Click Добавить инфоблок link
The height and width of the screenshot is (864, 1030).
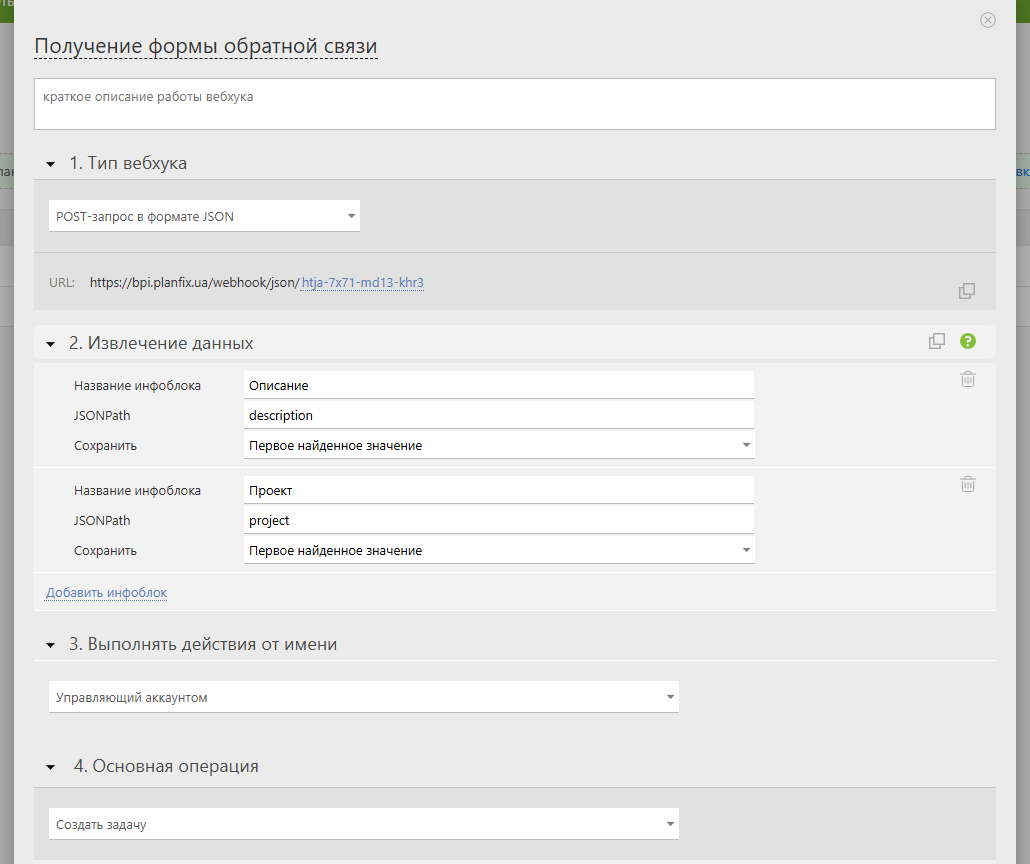(x=106, y=593)
